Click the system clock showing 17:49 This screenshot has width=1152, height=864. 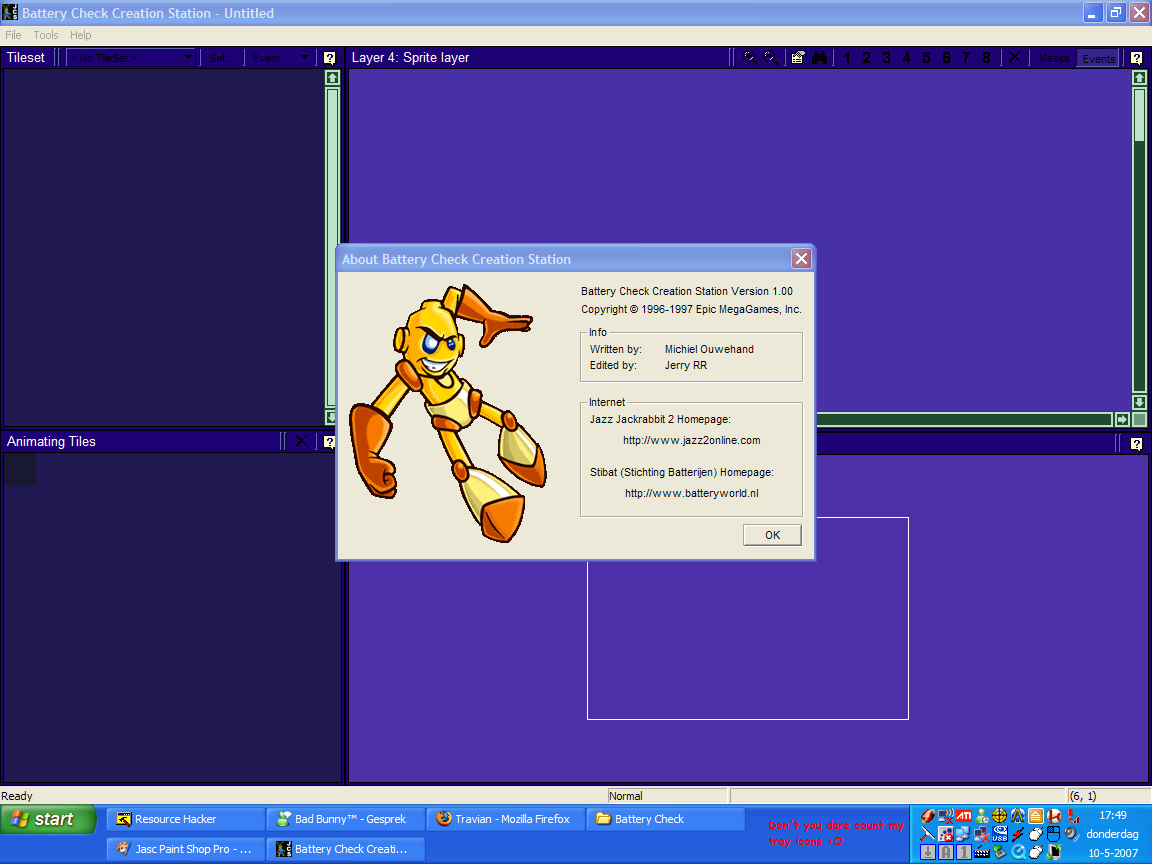coord(1113,816)
